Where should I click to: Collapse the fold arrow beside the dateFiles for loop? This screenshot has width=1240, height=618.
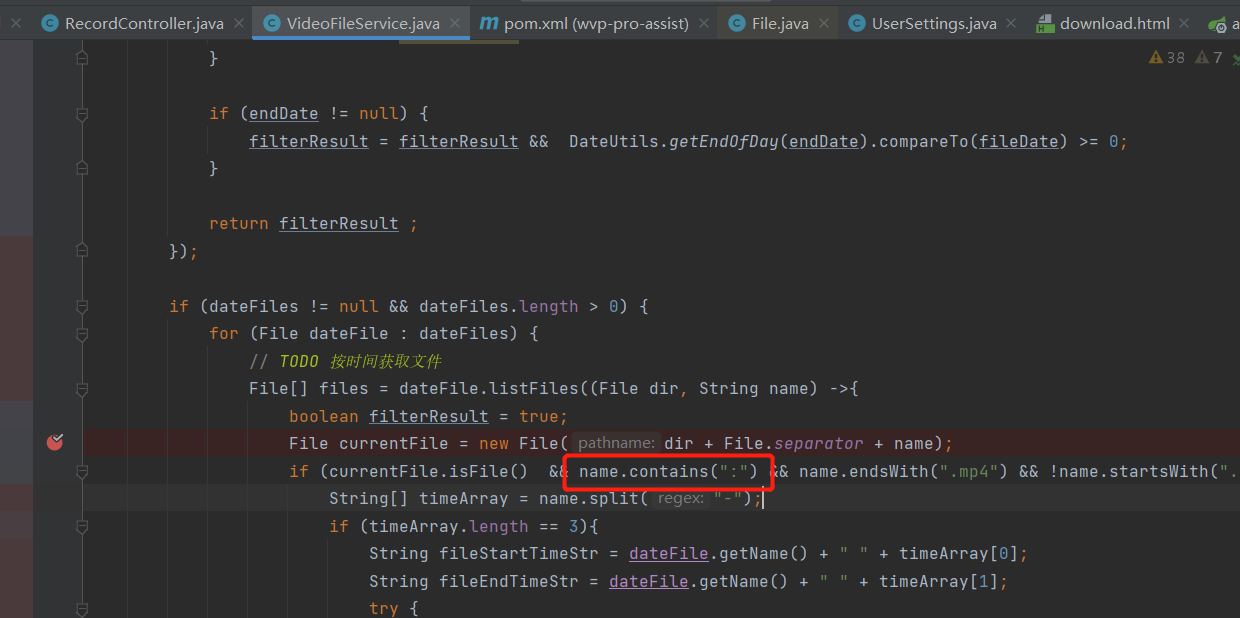coord(82,333)
